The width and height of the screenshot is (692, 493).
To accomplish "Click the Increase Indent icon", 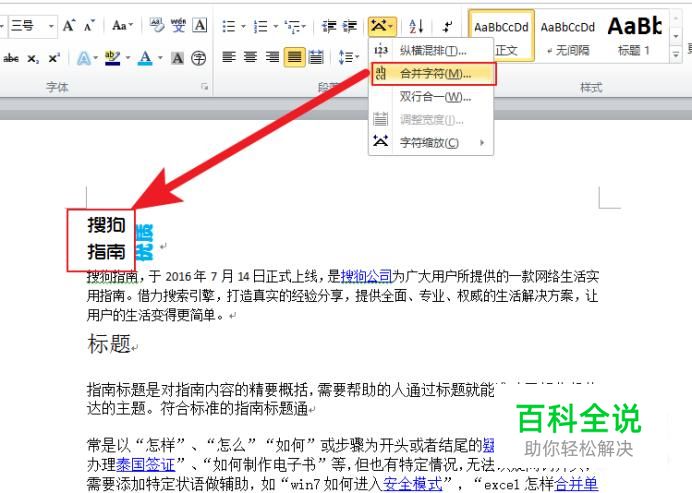I will (350, 26).
